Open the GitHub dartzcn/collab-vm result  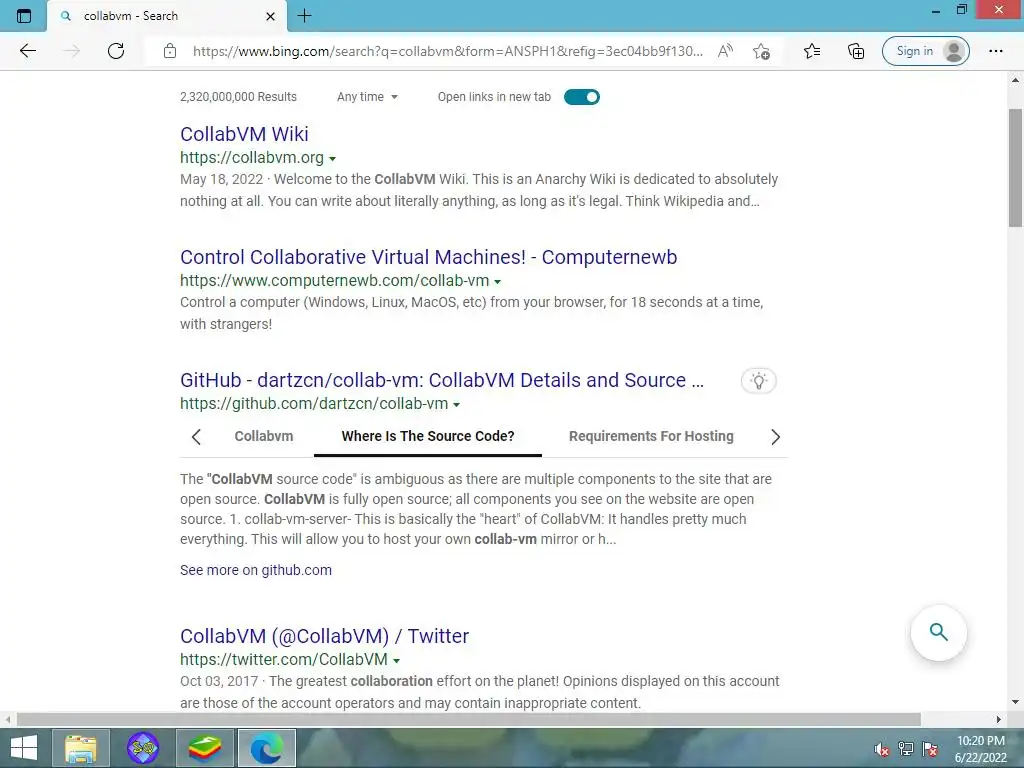[x=442, y=380]
